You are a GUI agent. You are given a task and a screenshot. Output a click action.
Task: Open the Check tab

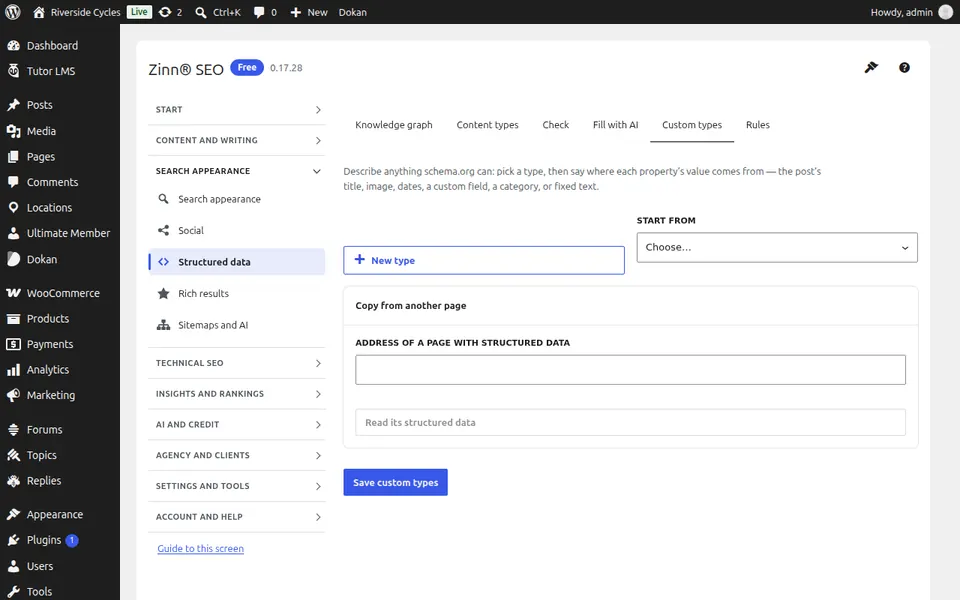[x=555, y=125]
